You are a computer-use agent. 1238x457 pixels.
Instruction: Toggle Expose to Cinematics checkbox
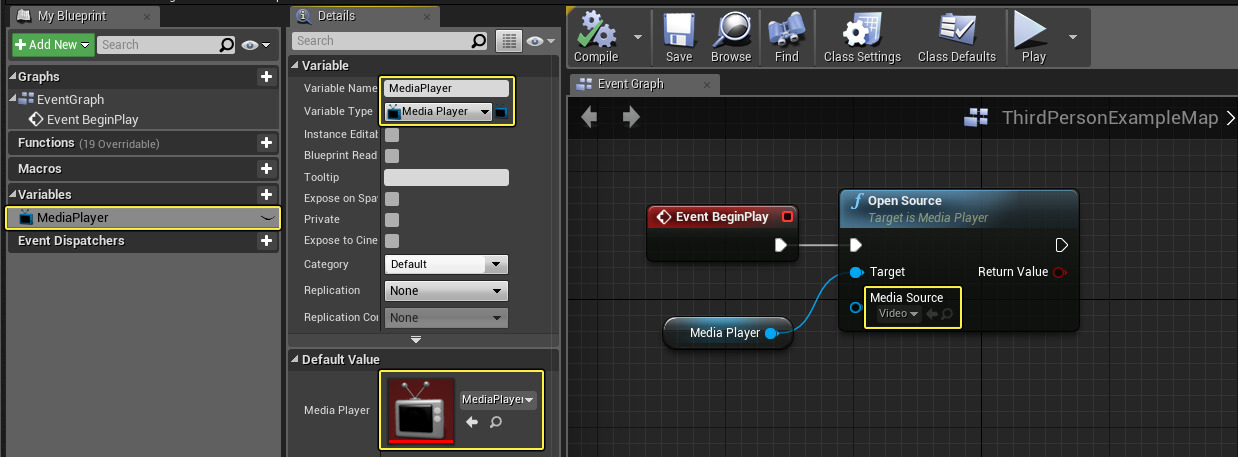[392, 240]
